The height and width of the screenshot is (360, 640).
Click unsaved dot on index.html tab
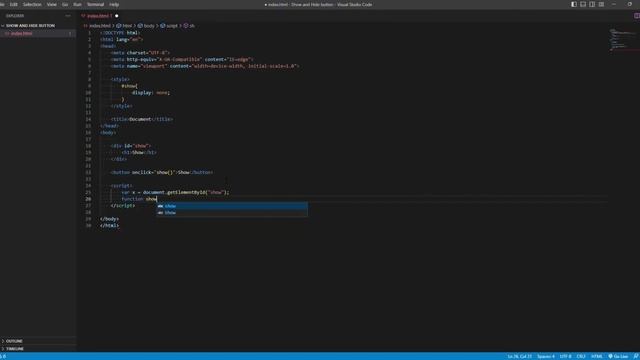pos(116,16)
